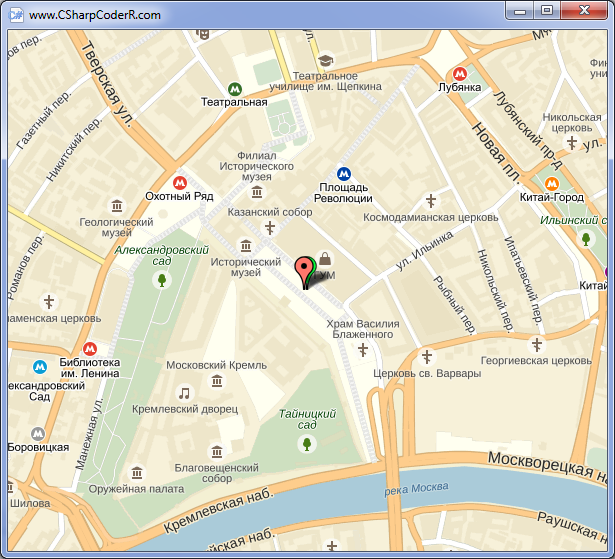Screen dimensions: 615x559
Task: Click the C# application icon in title bar
Action: pos(16,15)
